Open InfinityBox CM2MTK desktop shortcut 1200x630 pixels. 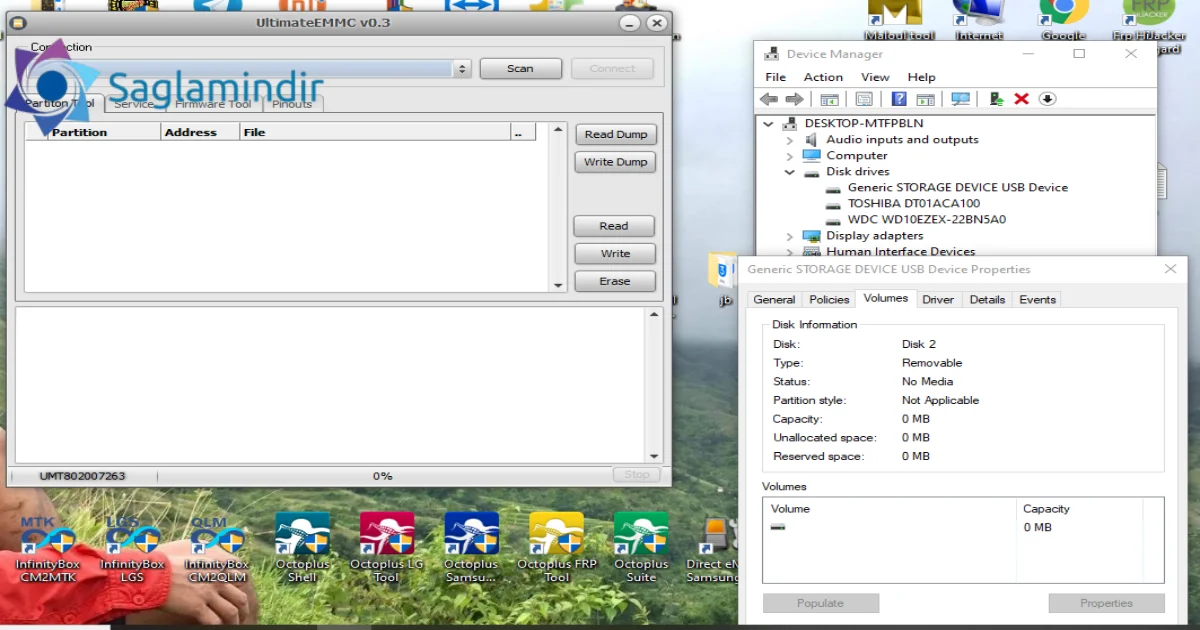point(48,548)
